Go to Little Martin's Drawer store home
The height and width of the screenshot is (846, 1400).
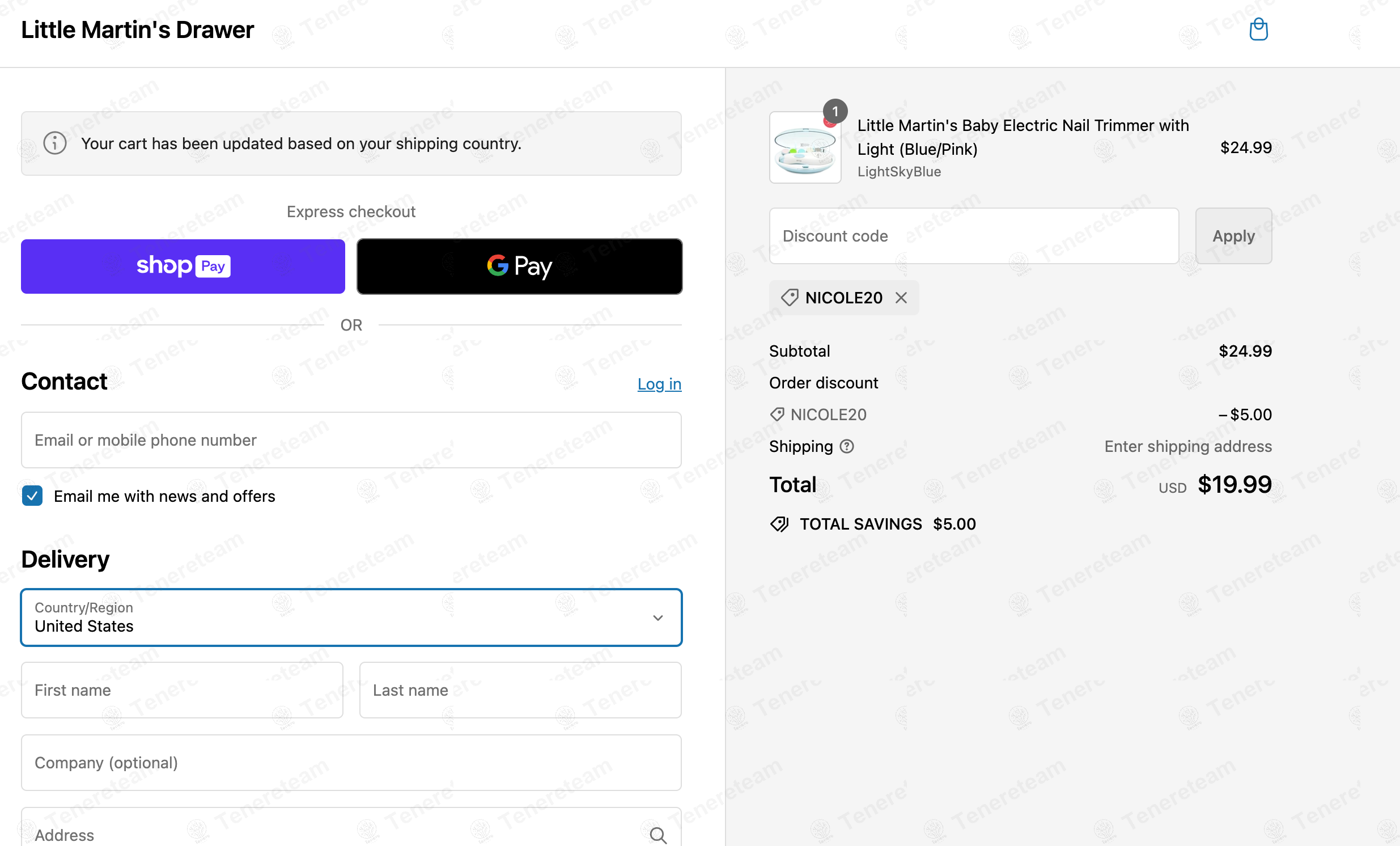pyautogui.click(x=138, y=29)
